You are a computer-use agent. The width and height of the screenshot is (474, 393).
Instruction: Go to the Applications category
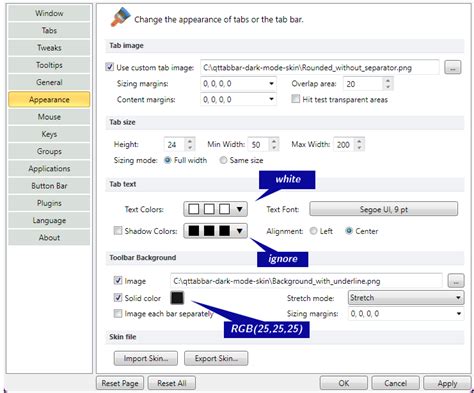click(x=49, y=169)
